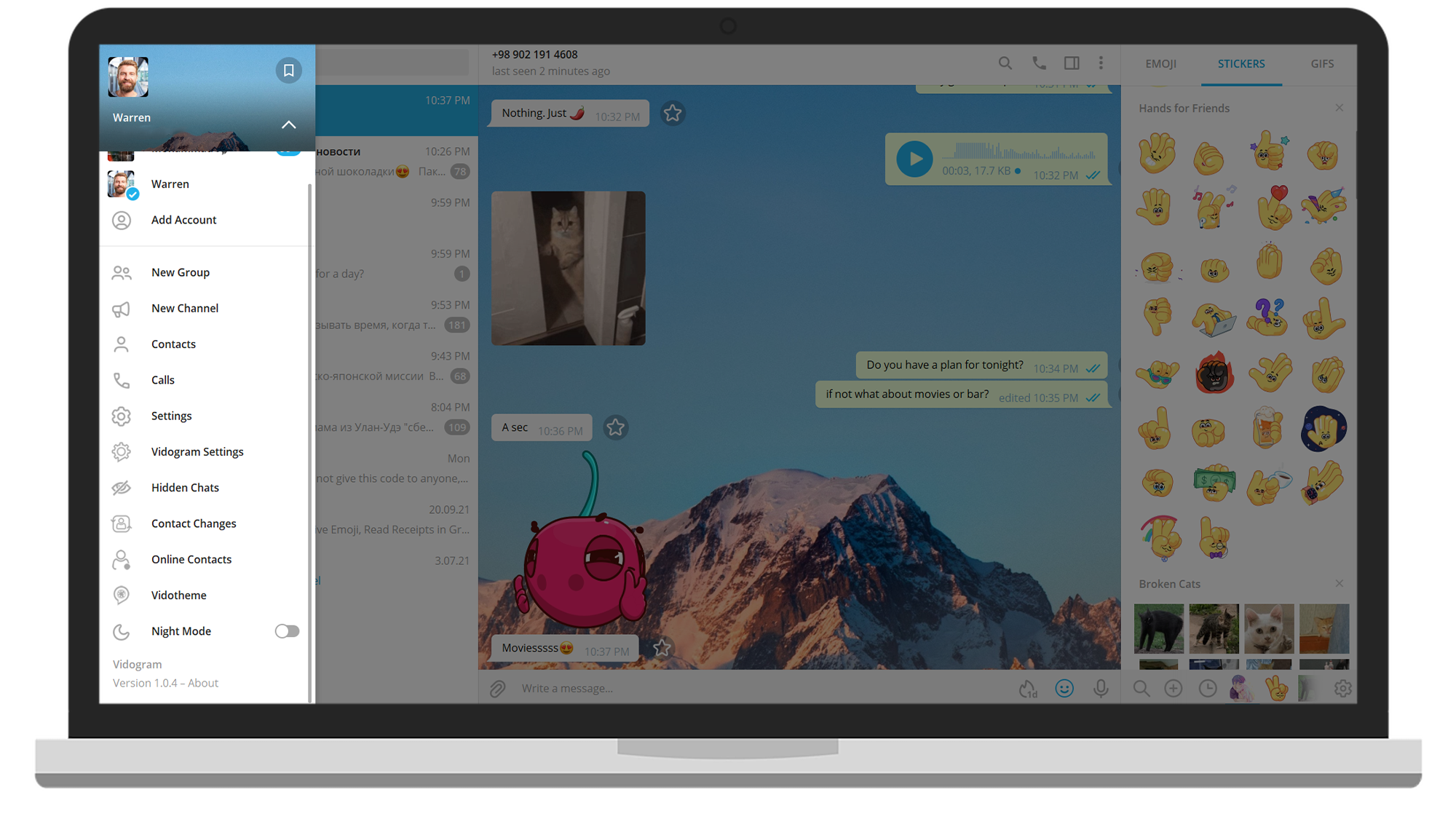Open the chat header phone number +98 902 191 4608

pos(534,55)
